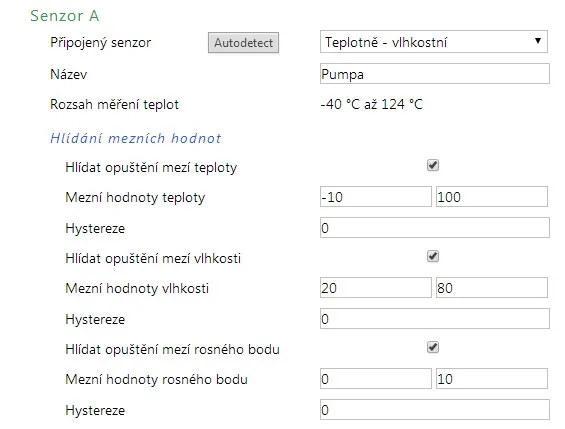Click the upper humidity limit field 80

tap(492, 287)
